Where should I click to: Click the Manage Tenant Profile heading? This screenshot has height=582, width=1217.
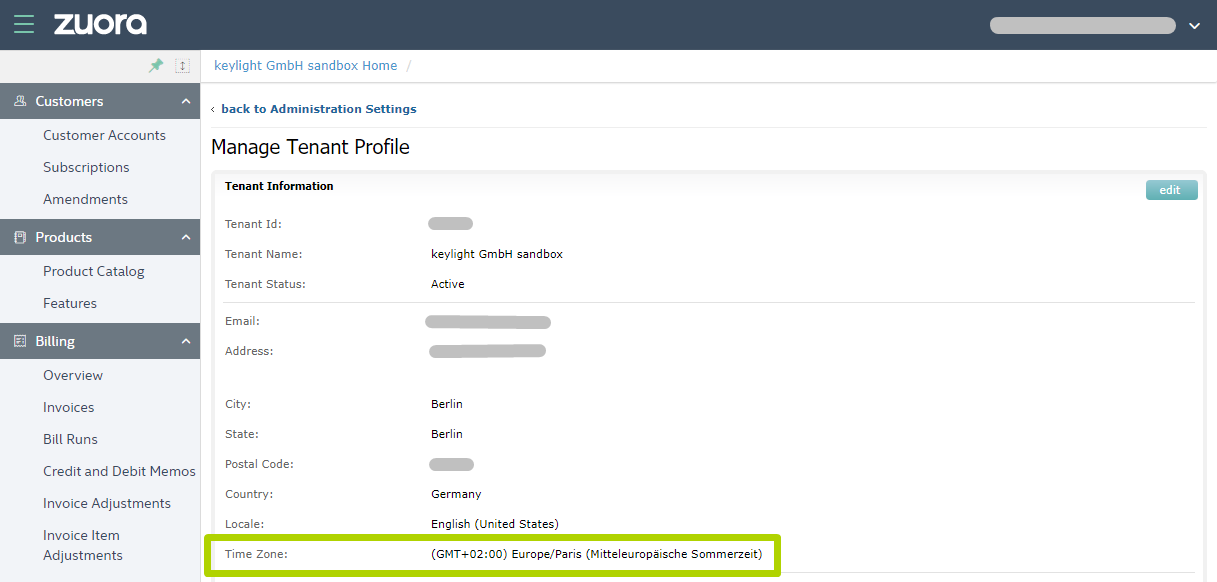(310, 147)
